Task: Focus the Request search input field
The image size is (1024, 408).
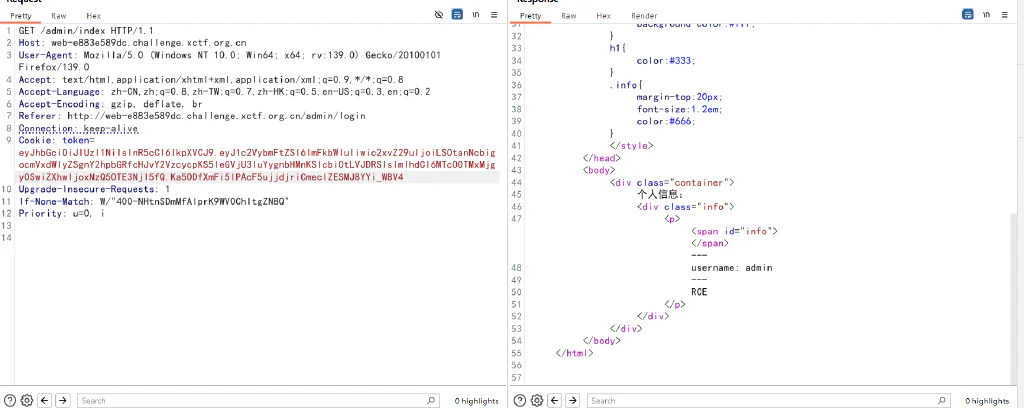Action: (259, 400)
